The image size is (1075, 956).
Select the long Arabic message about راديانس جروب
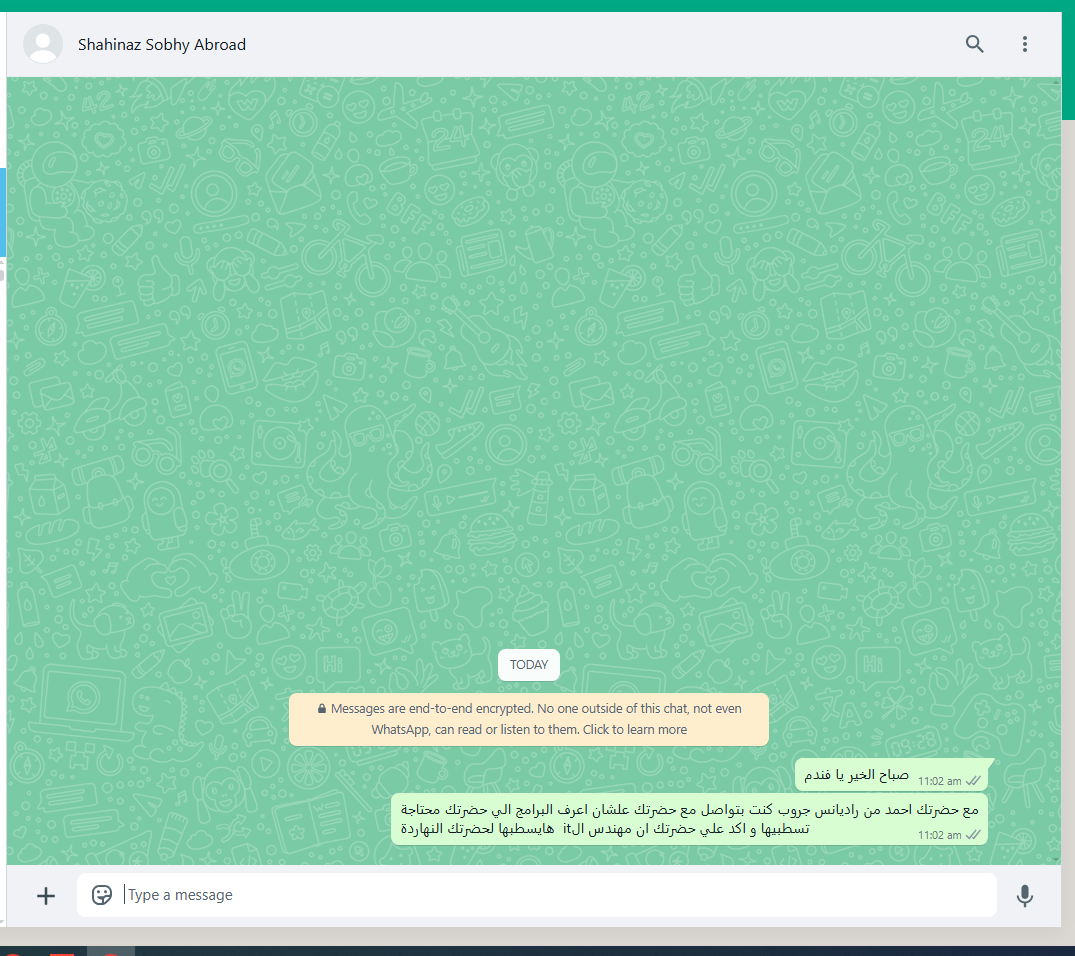(689, 819)
